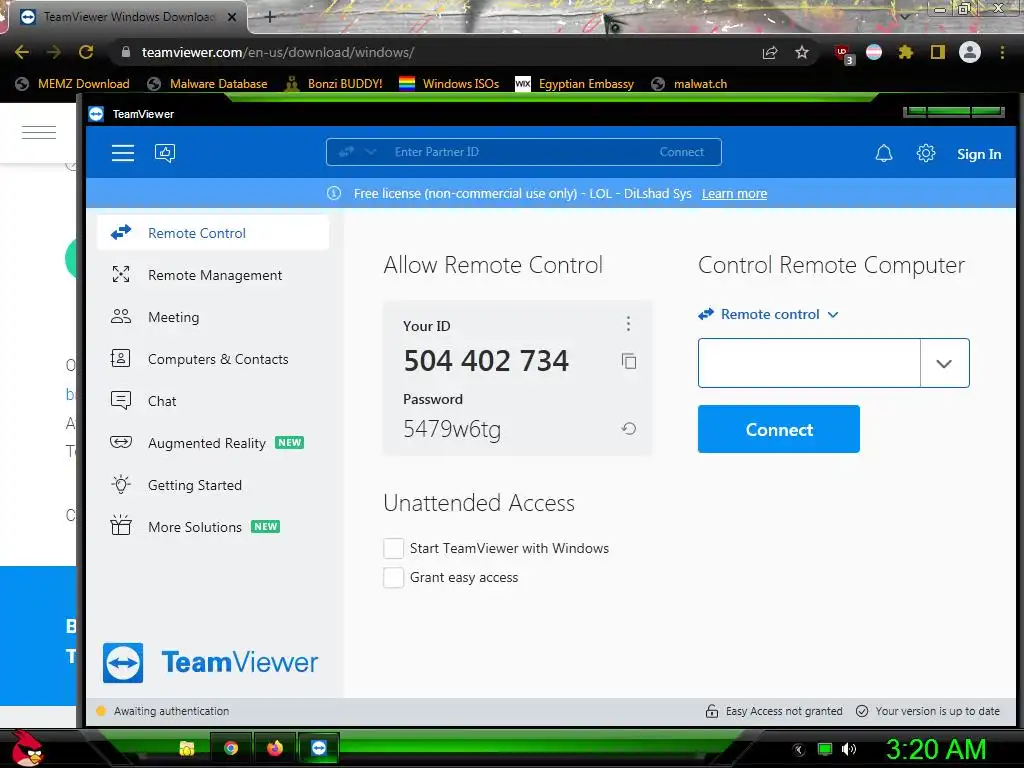The height and width of the screenshot is (768, 1024).
Task: Click Sign In in TeamViewer
Action: click(978, 154)
